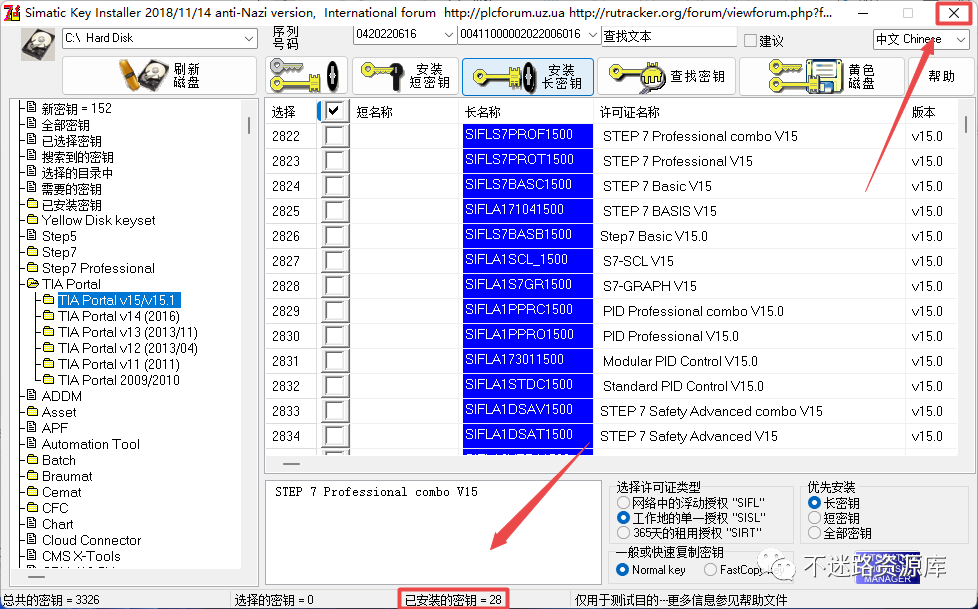This screenshot has height=609, width=978.
Task: Select the Normal key radio option
Action: coord(622,570)
